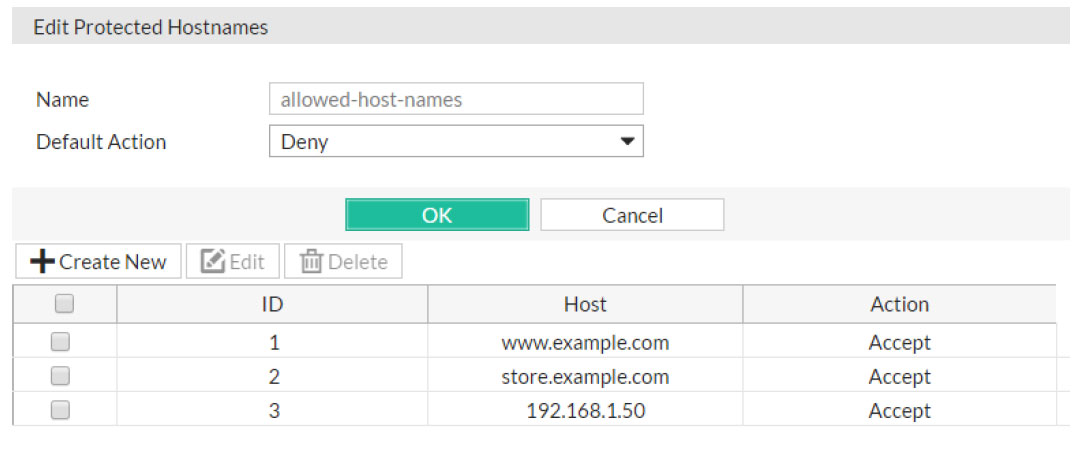
Task: Click the Accept action for www.example.com
Action: (899, 343)
